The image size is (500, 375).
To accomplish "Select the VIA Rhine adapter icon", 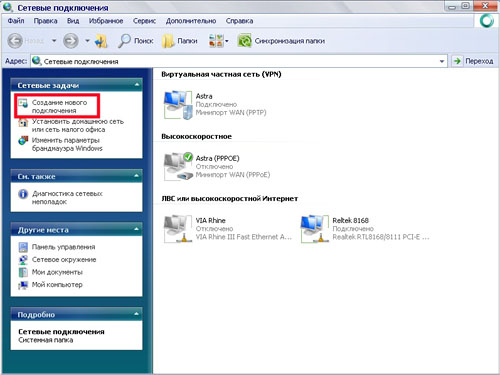I will pyautogui.click(x=178, y=229).
